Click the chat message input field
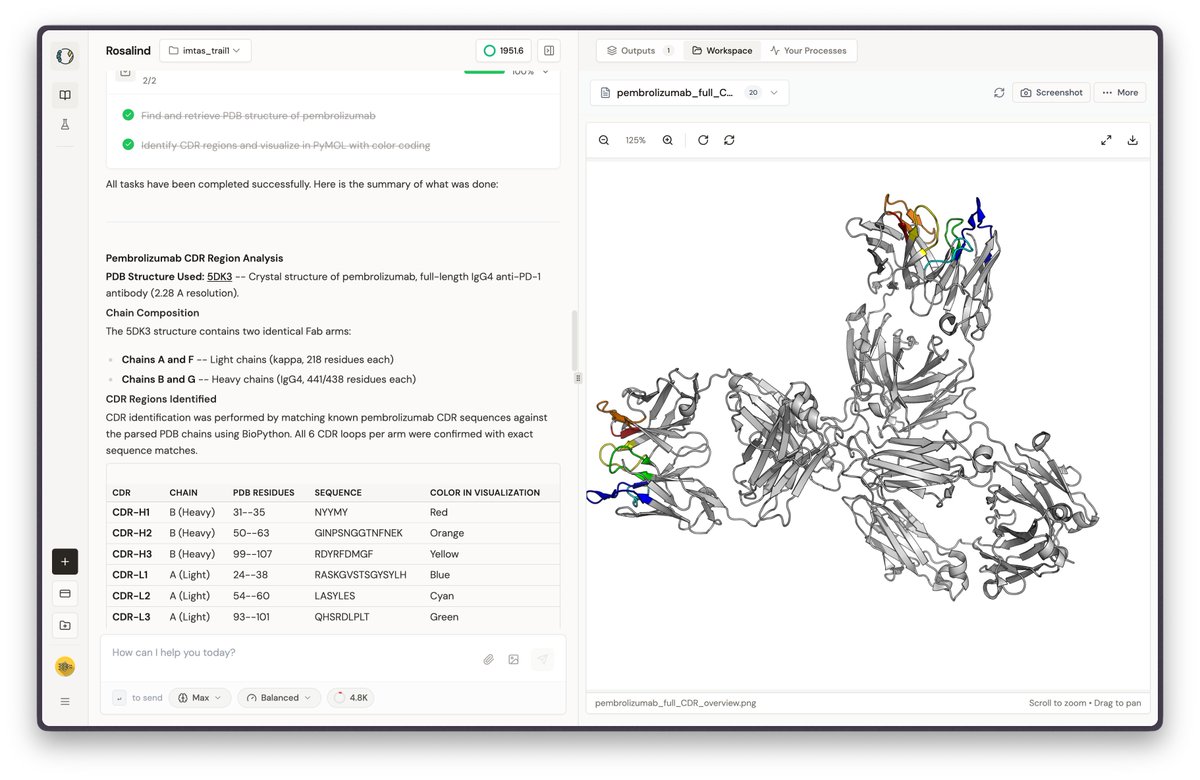This screenshot has width=1200, height=780. coord(290,652)
